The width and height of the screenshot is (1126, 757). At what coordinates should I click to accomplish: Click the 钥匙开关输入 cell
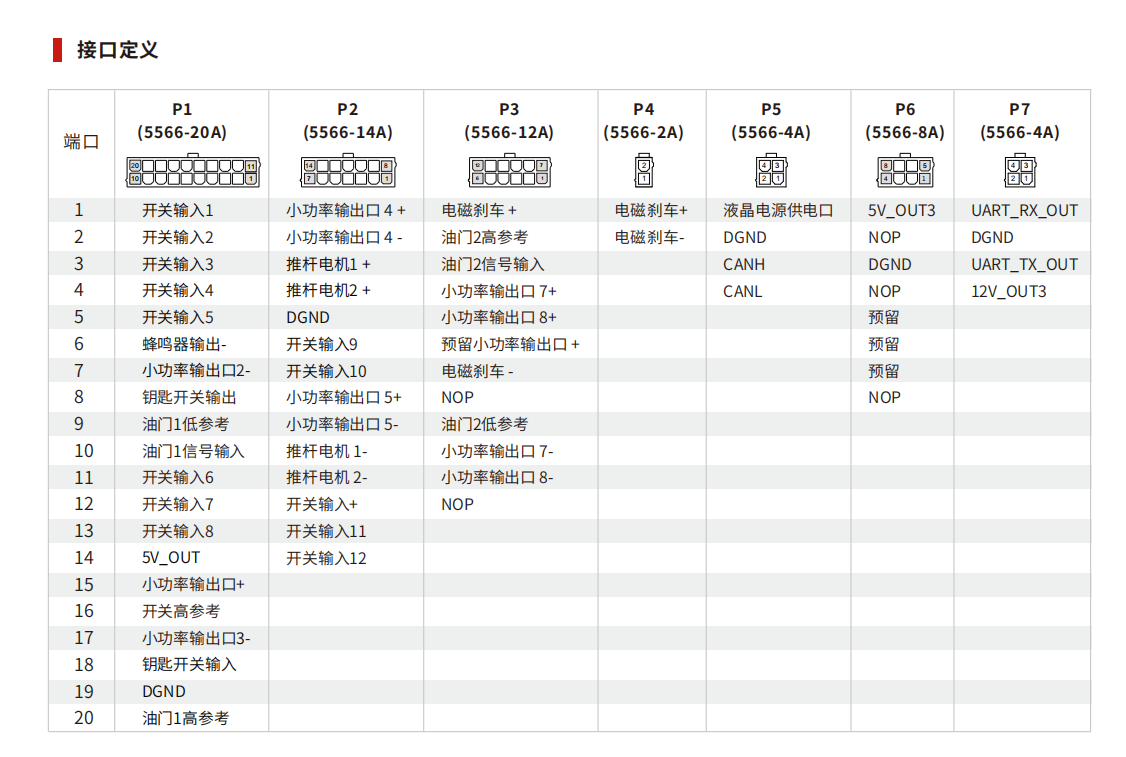(189, 665)
